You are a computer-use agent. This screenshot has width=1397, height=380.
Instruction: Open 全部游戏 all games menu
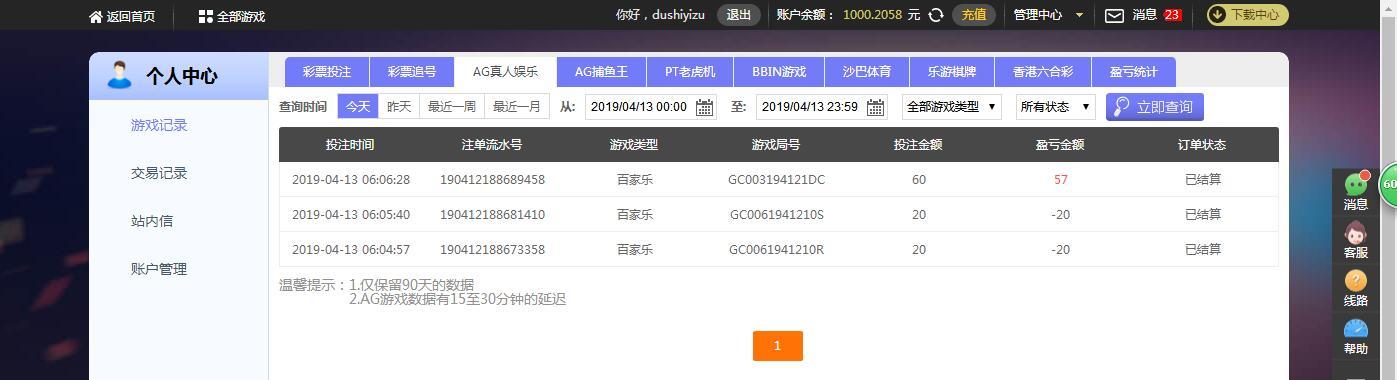point(231,16)
